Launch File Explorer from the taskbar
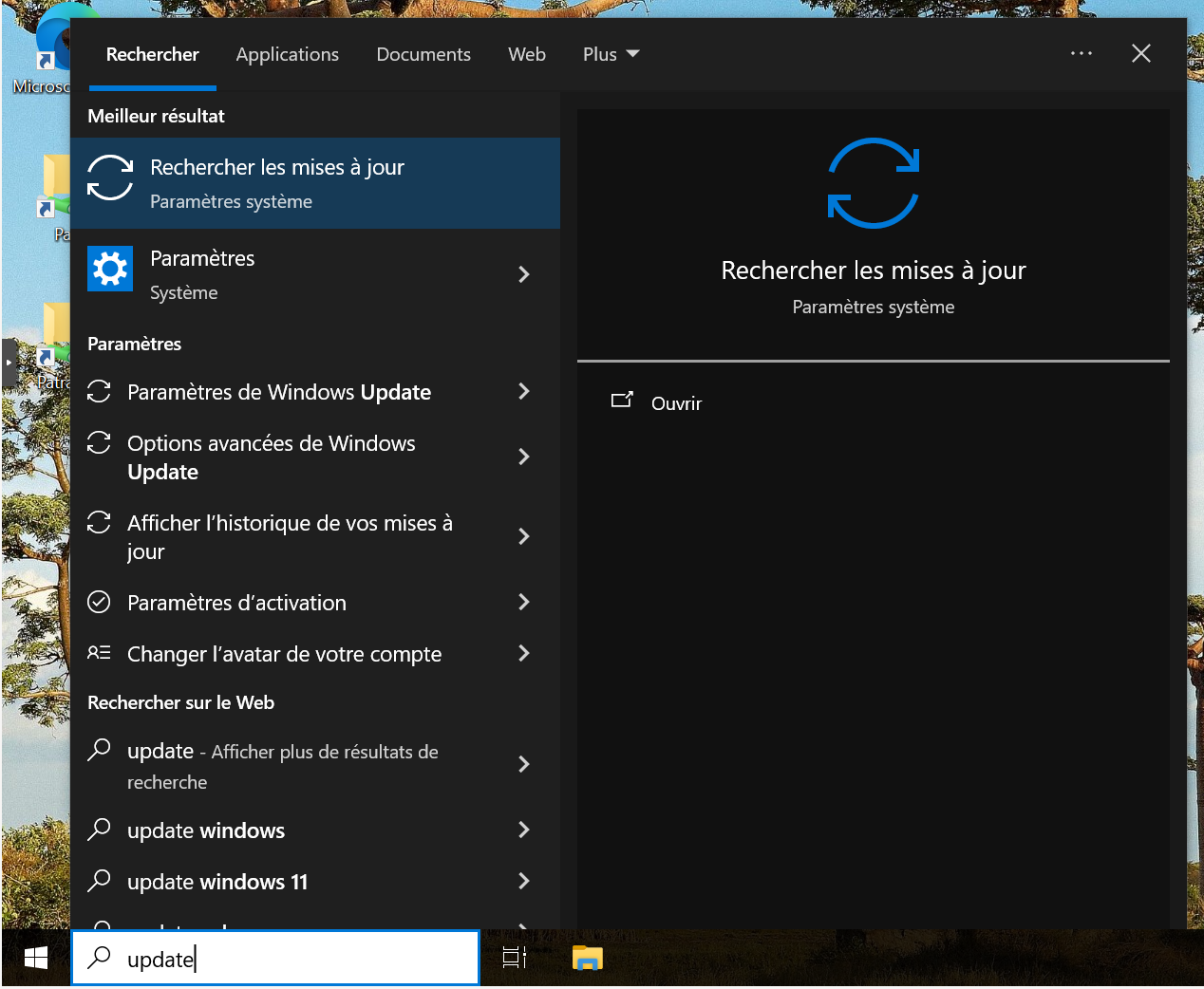 (588, 959)
